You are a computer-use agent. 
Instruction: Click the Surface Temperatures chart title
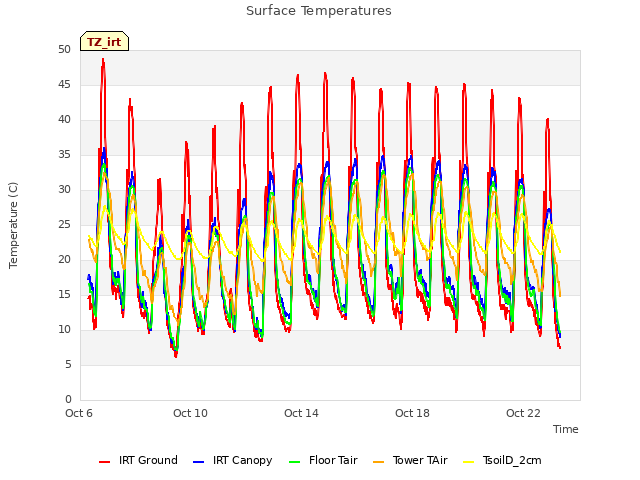(319, 11)
